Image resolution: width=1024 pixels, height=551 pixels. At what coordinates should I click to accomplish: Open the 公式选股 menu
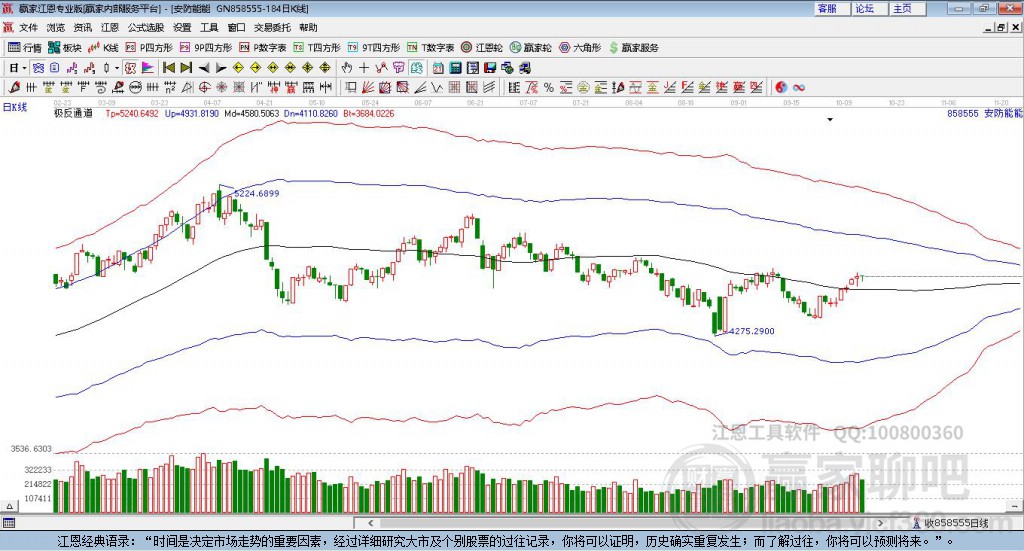point(145,27)
